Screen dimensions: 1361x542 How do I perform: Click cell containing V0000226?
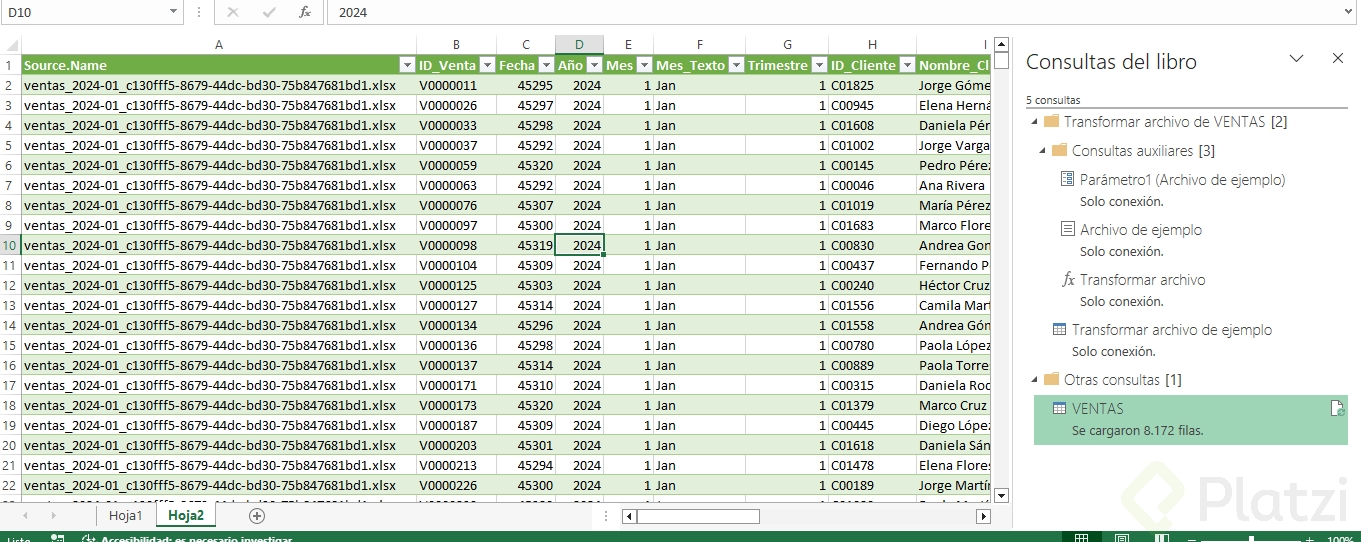456,485
